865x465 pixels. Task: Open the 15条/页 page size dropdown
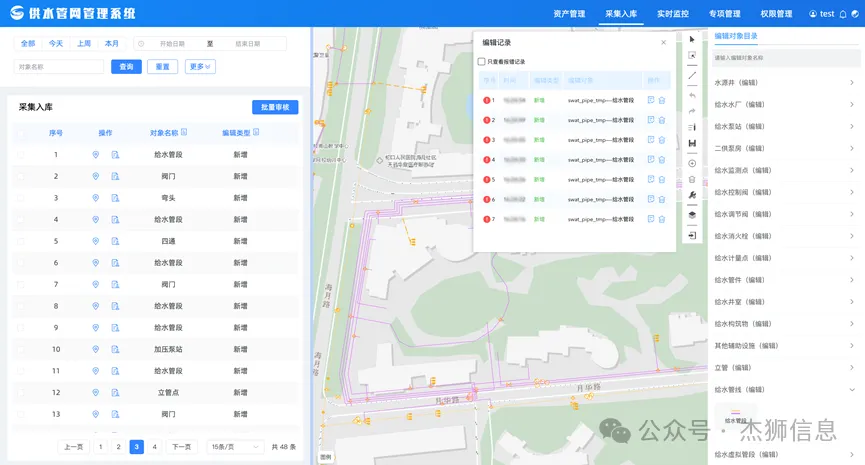pyautogui.click(x=234, y=447)
